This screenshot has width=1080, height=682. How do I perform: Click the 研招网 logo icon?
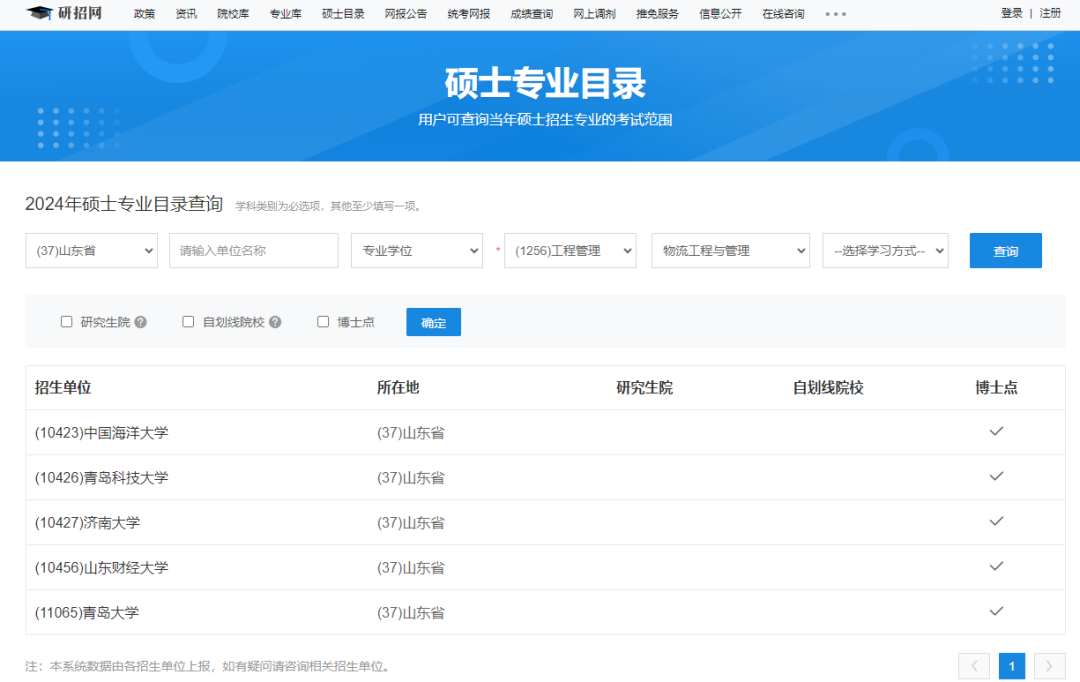(x=39, y=13)
